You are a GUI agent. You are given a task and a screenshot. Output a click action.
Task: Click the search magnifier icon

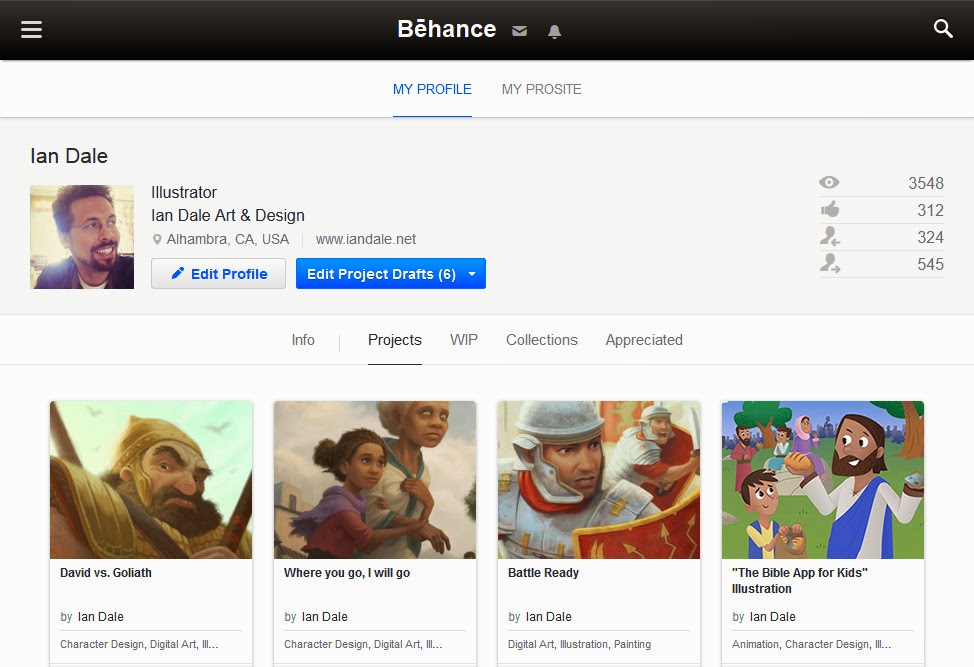click(943, 29)
